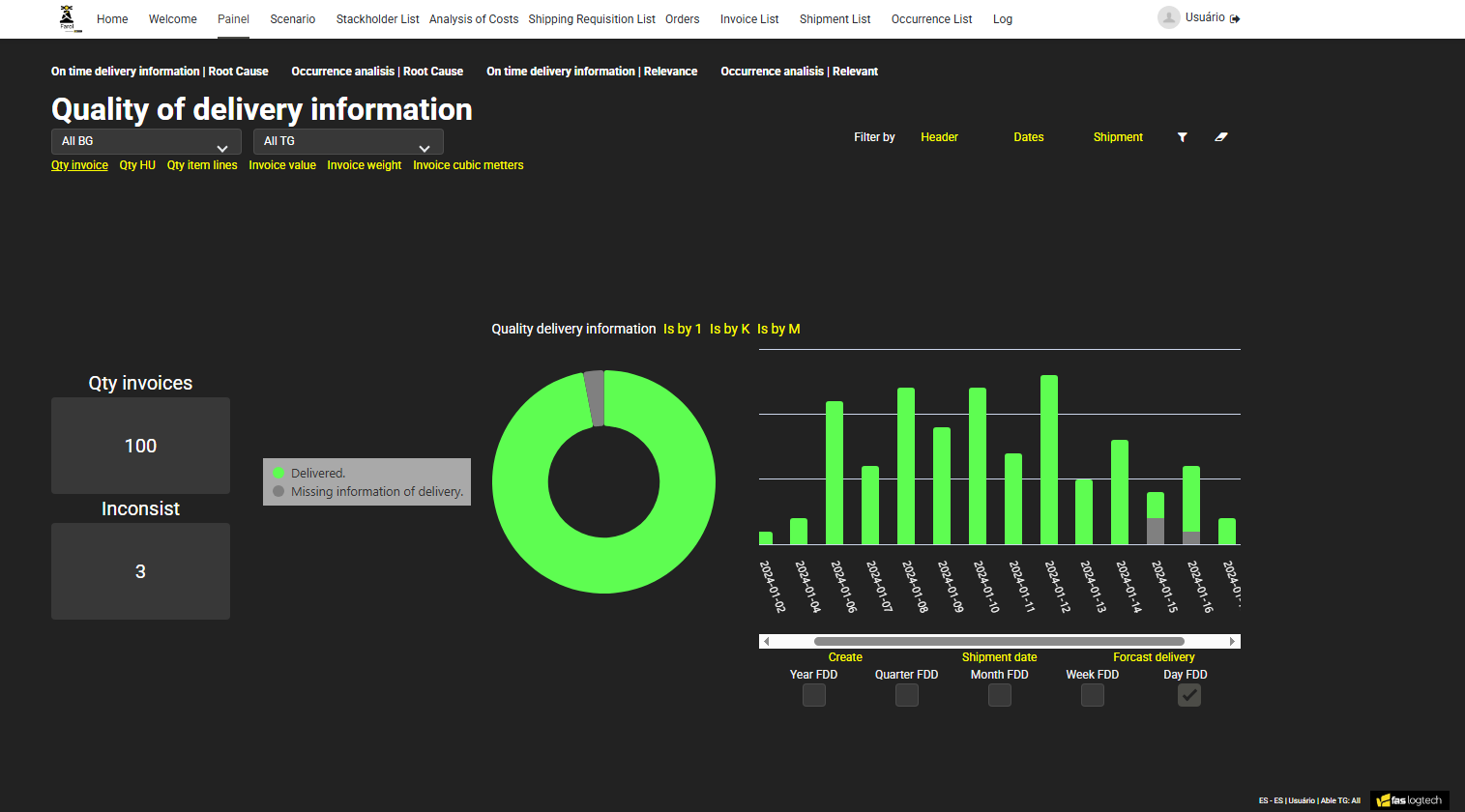Screen dimensions: 1465x812
Task: Open the Header filter option
Action: point(939,137)
